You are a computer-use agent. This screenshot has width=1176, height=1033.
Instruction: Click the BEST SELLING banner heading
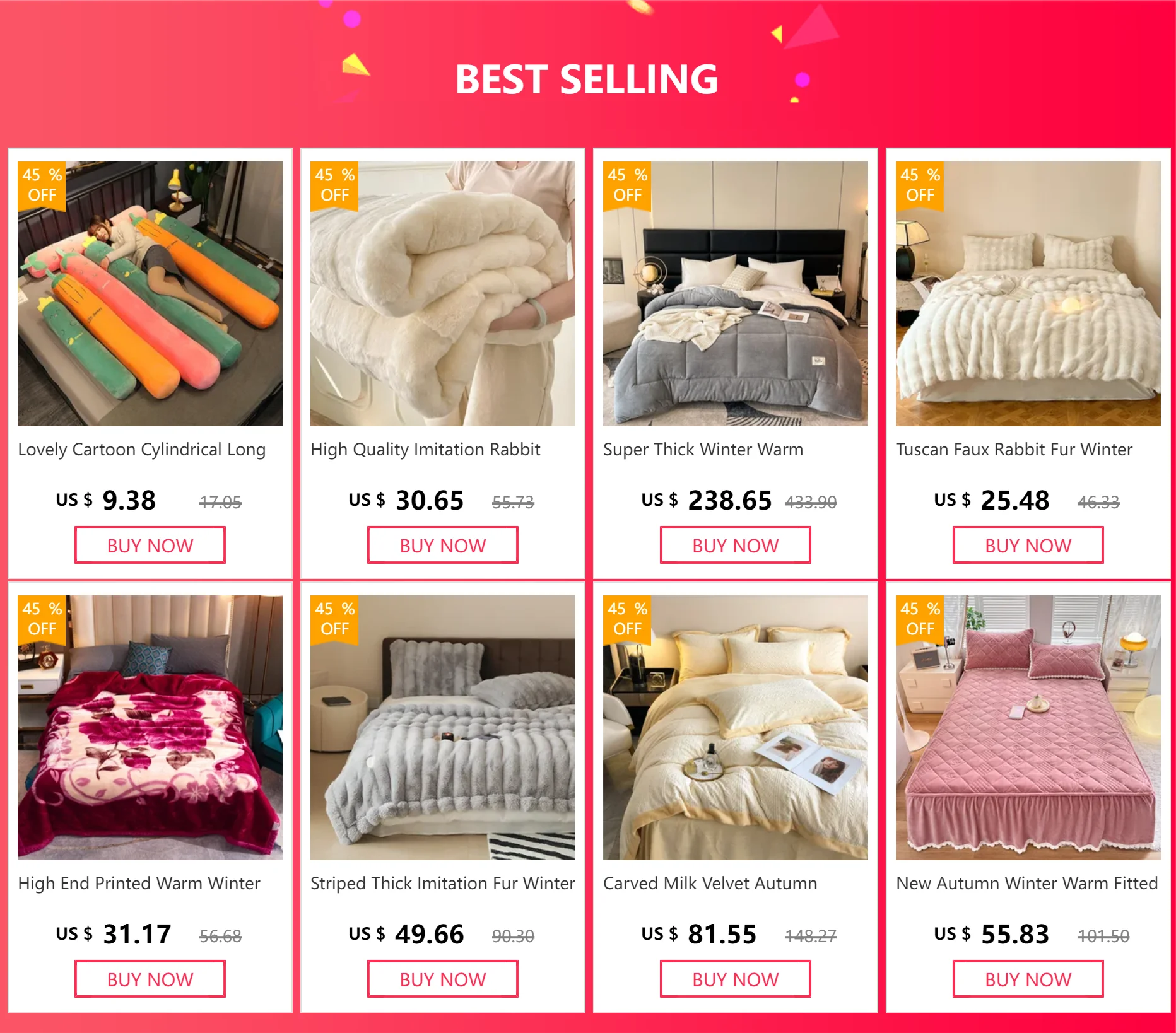[x=587, y=79]
